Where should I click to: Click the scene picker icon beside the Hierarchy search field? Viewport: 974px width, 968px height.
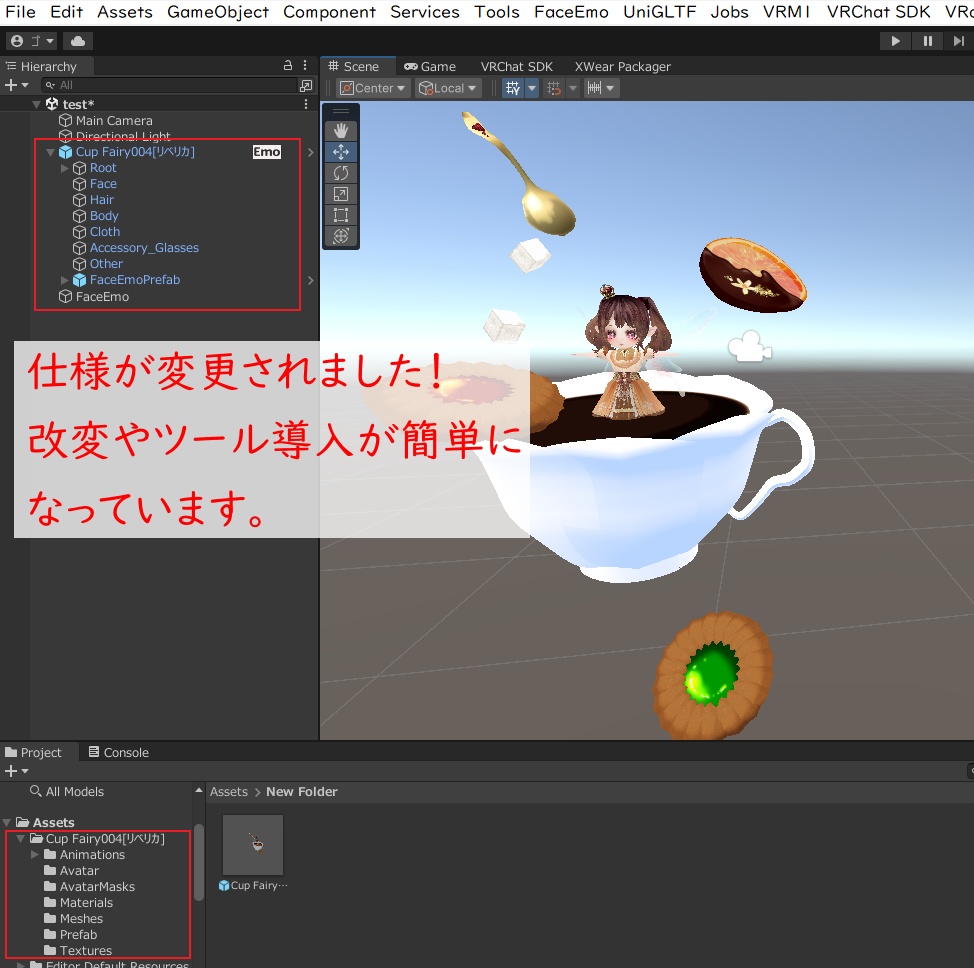306,85
